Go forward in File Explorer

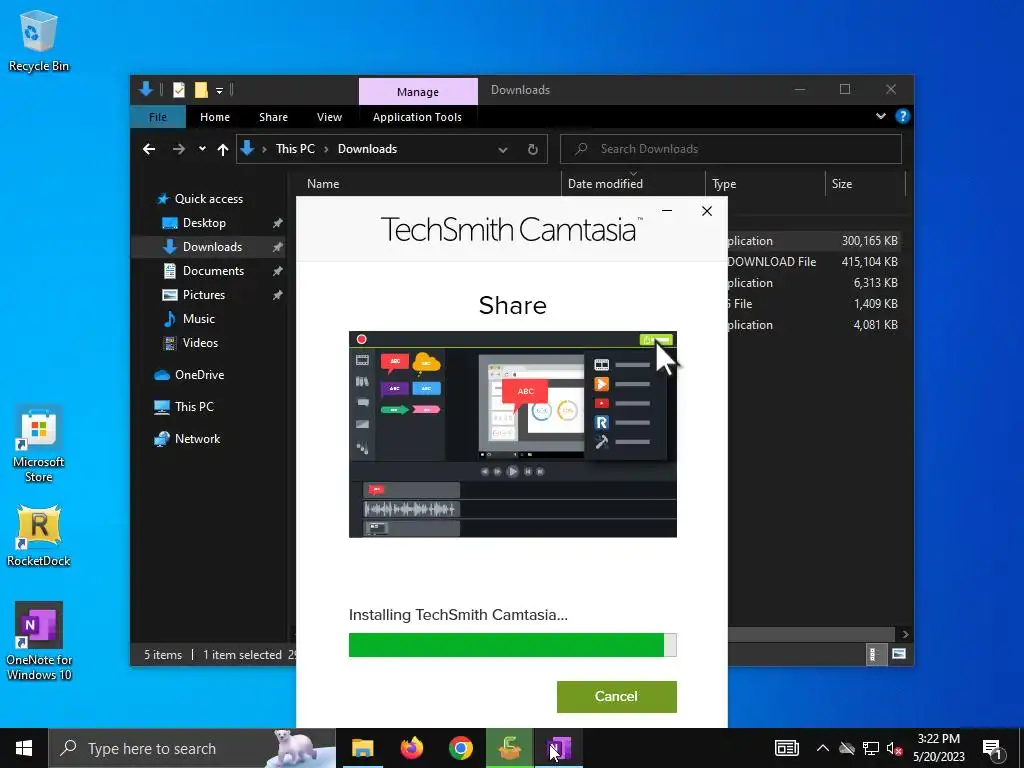tap(178, 149)
